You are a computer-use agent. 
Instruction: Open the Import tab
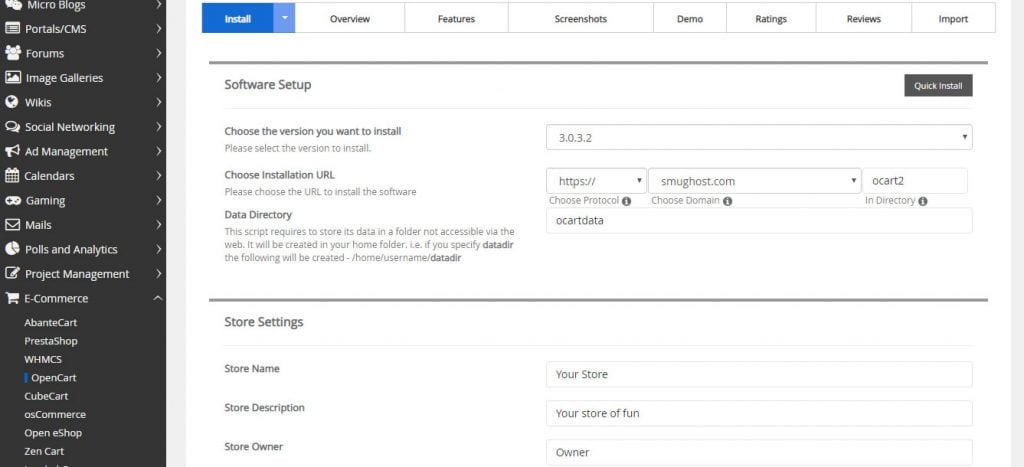pos(953,18)
